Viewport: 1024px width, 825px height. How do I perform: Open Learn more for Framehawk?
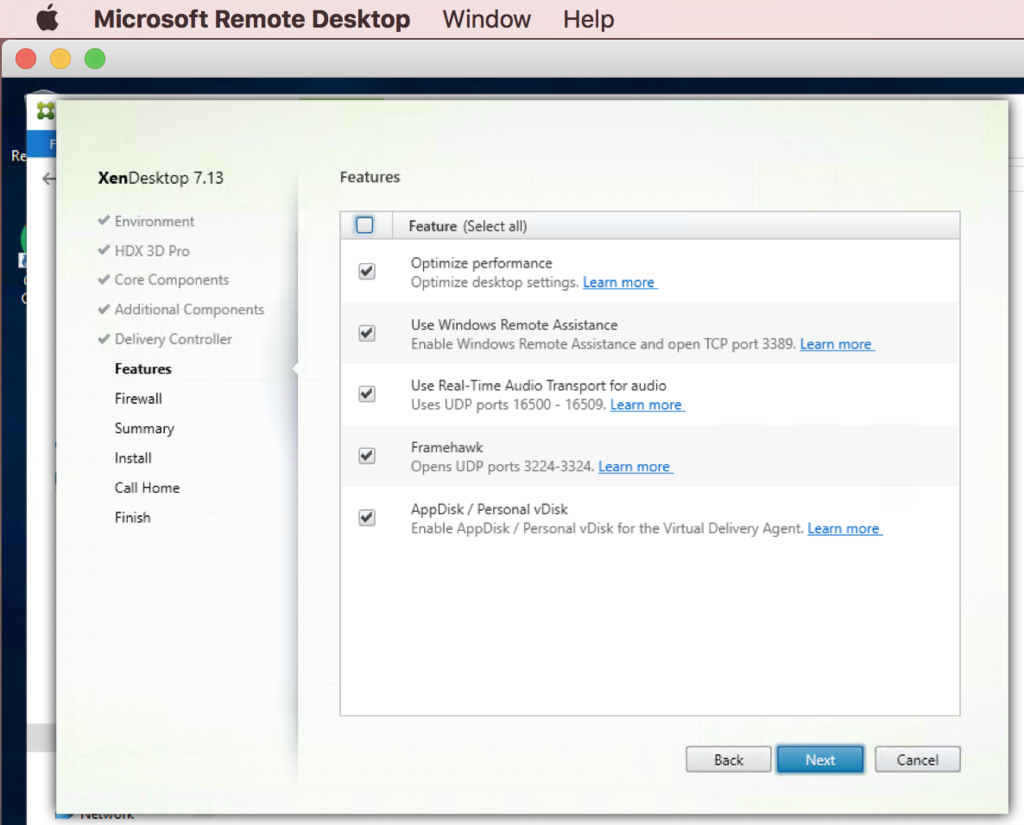pos(635,466)
